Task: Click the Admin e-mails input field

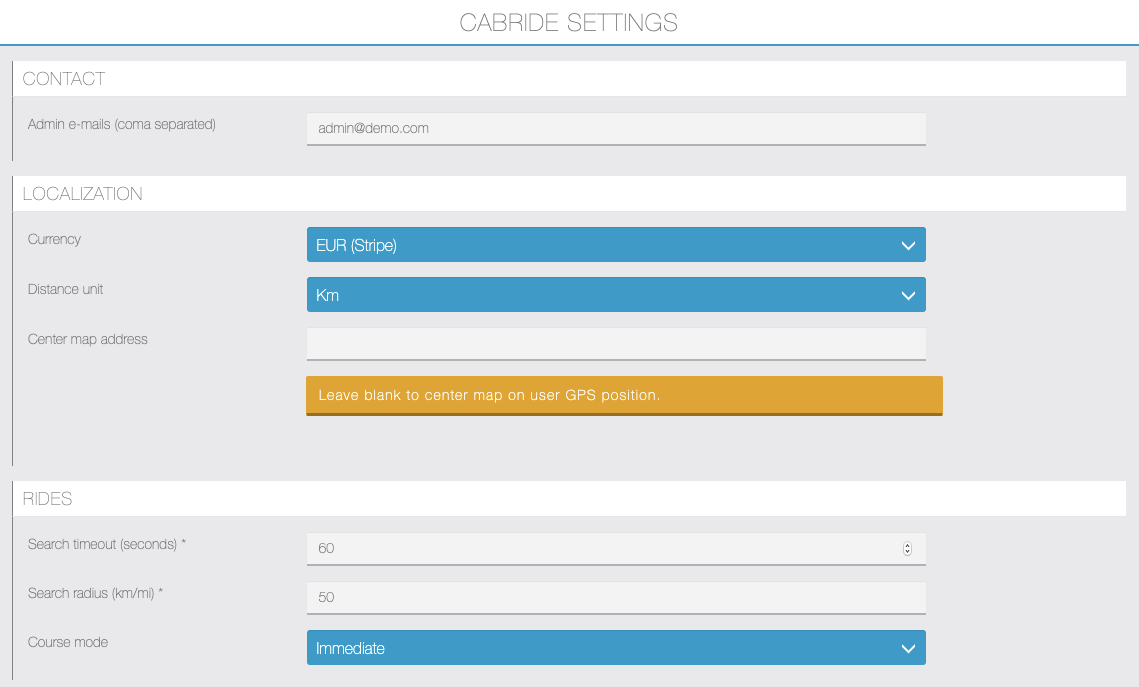Action: (x=616, y=129)
